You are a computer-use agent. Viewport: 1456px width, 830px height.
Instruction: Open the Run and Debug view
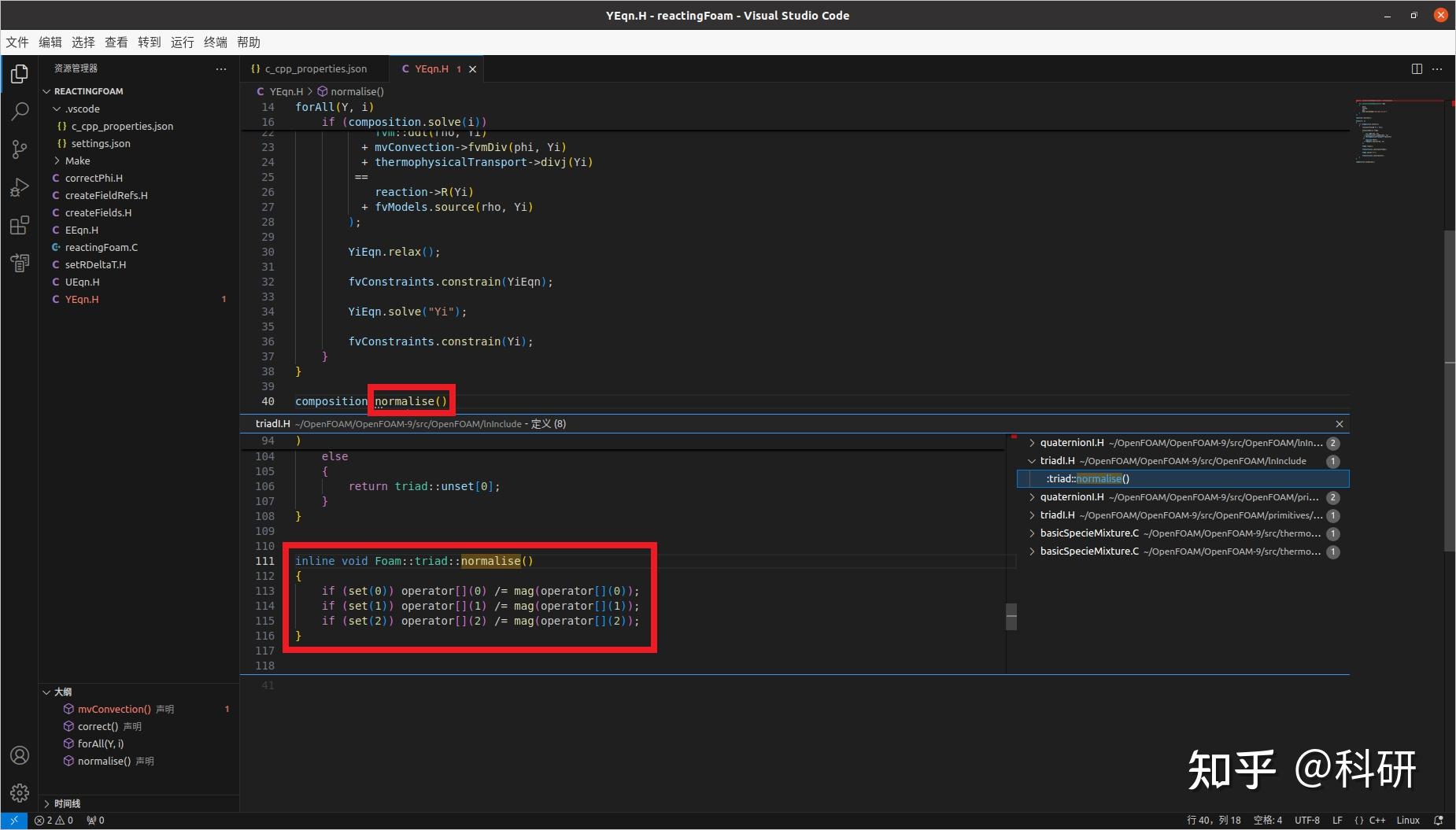tap(19, 187)
